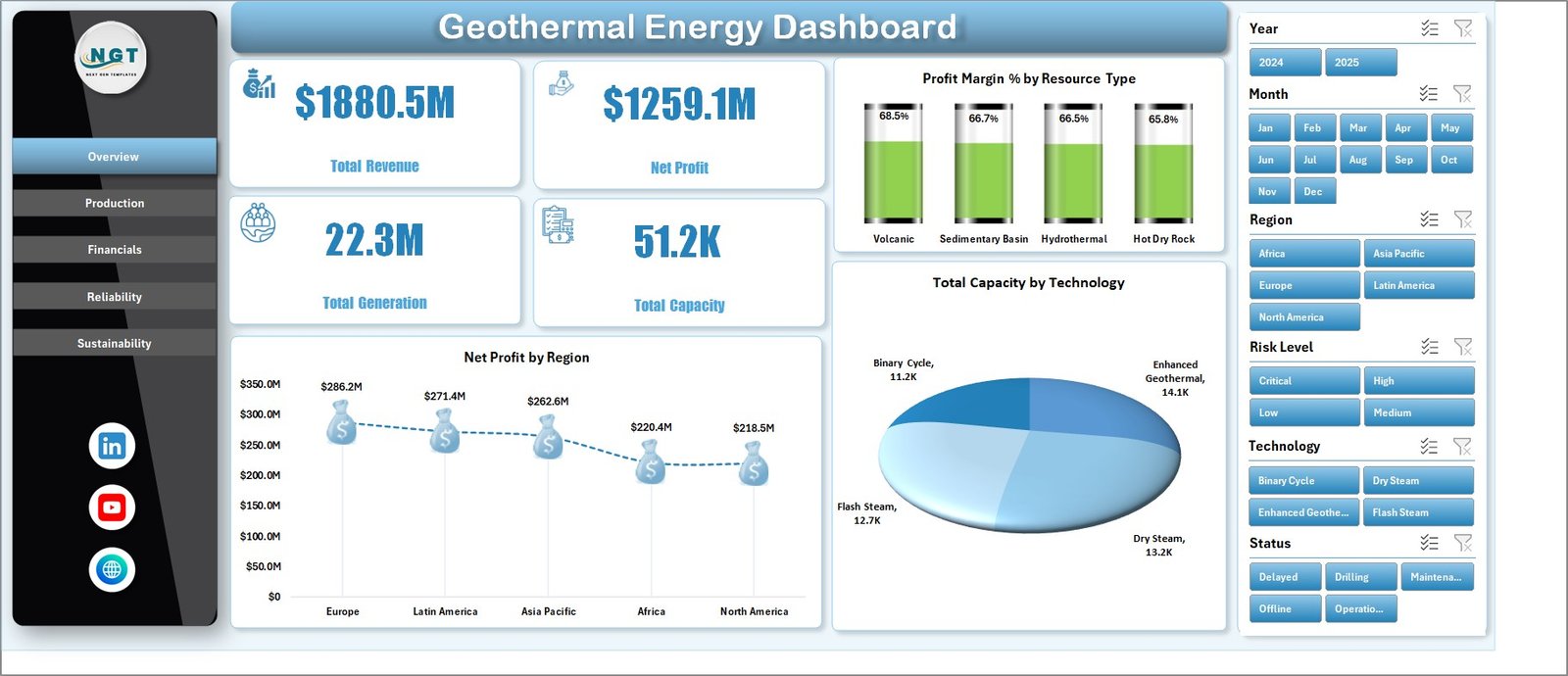Clear the Technology slicer filter icon
The height and width of the screenshot is (676, 1568).
[x=1462, y=447]
